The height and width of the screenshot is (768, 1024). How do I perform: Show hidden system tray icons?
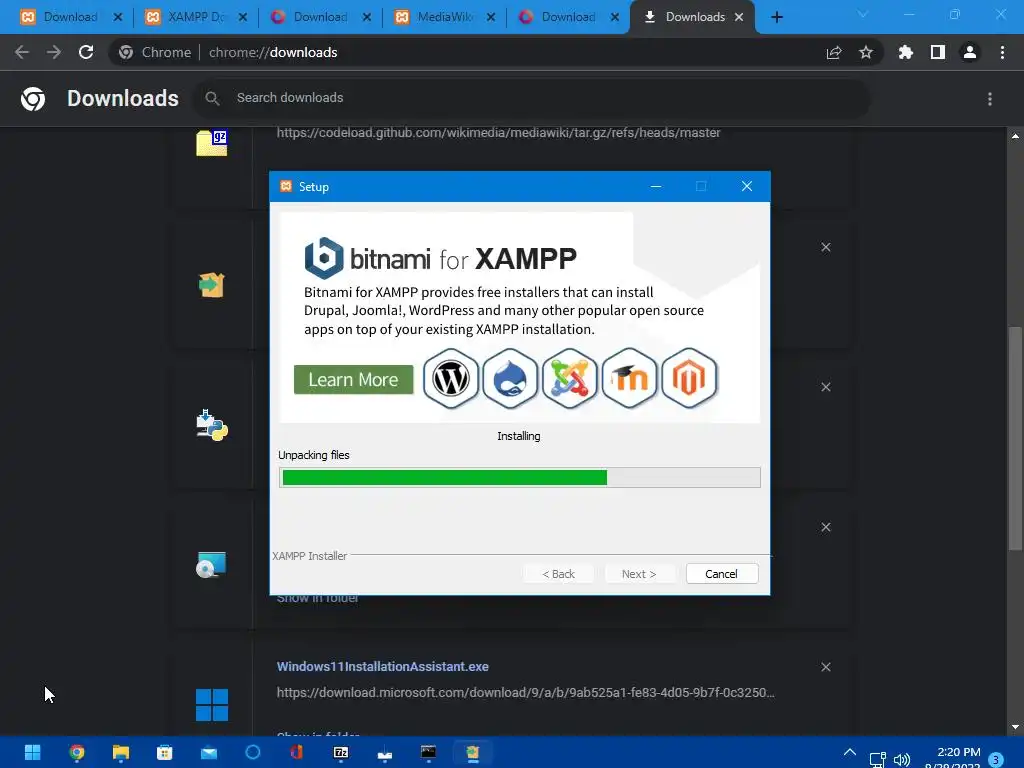(850, 752)
